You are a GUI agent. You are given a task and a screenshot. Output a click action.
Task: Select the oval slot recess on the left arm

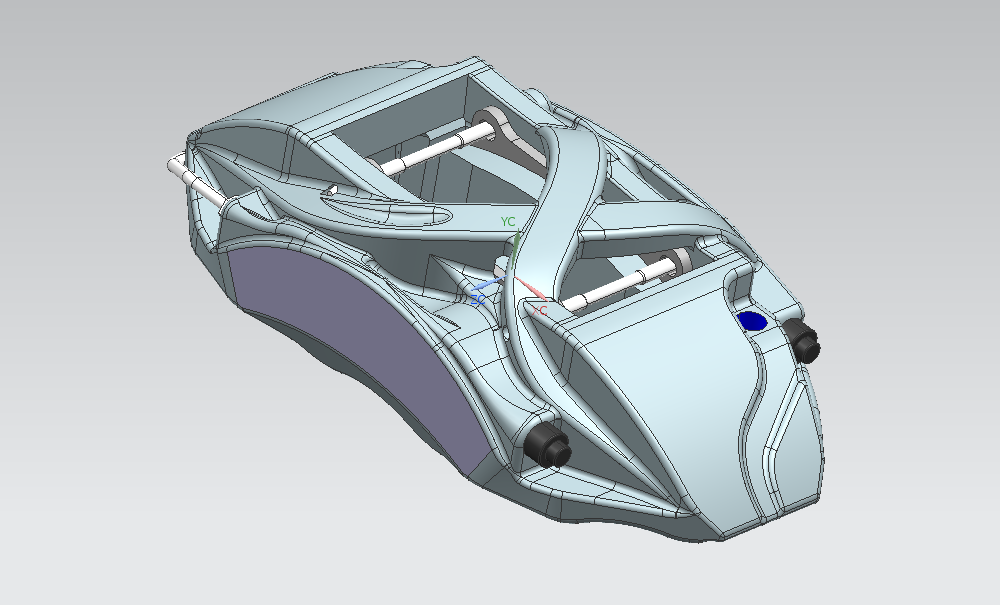click(x=390, y=210)
